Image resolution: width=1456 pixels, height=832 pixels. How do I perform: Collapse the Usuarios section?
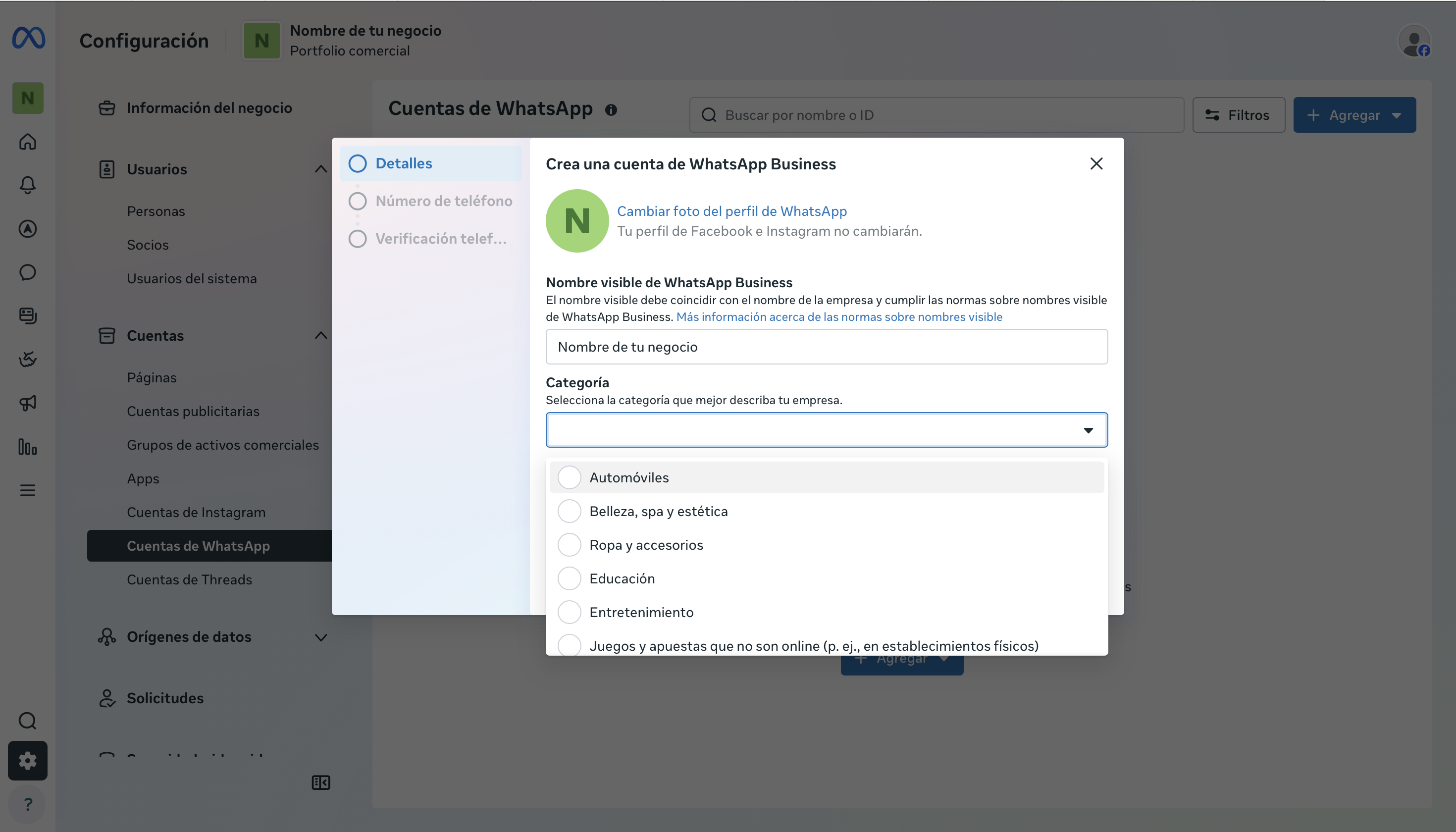(321, 169)
